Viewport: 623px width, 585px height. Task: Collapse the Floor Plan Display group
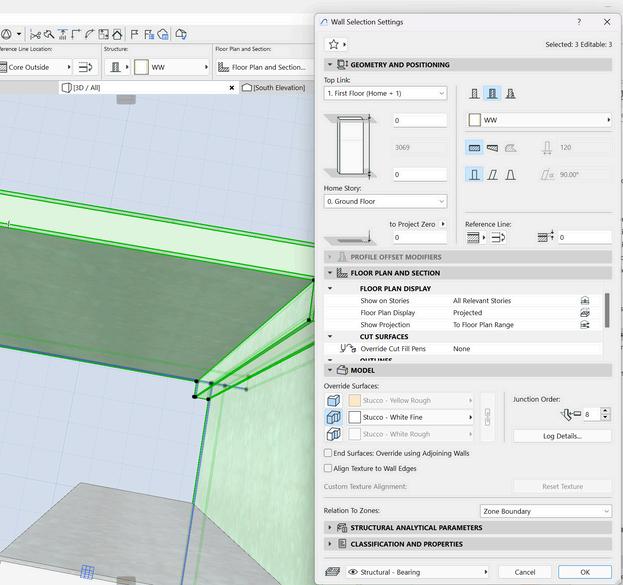330,289
